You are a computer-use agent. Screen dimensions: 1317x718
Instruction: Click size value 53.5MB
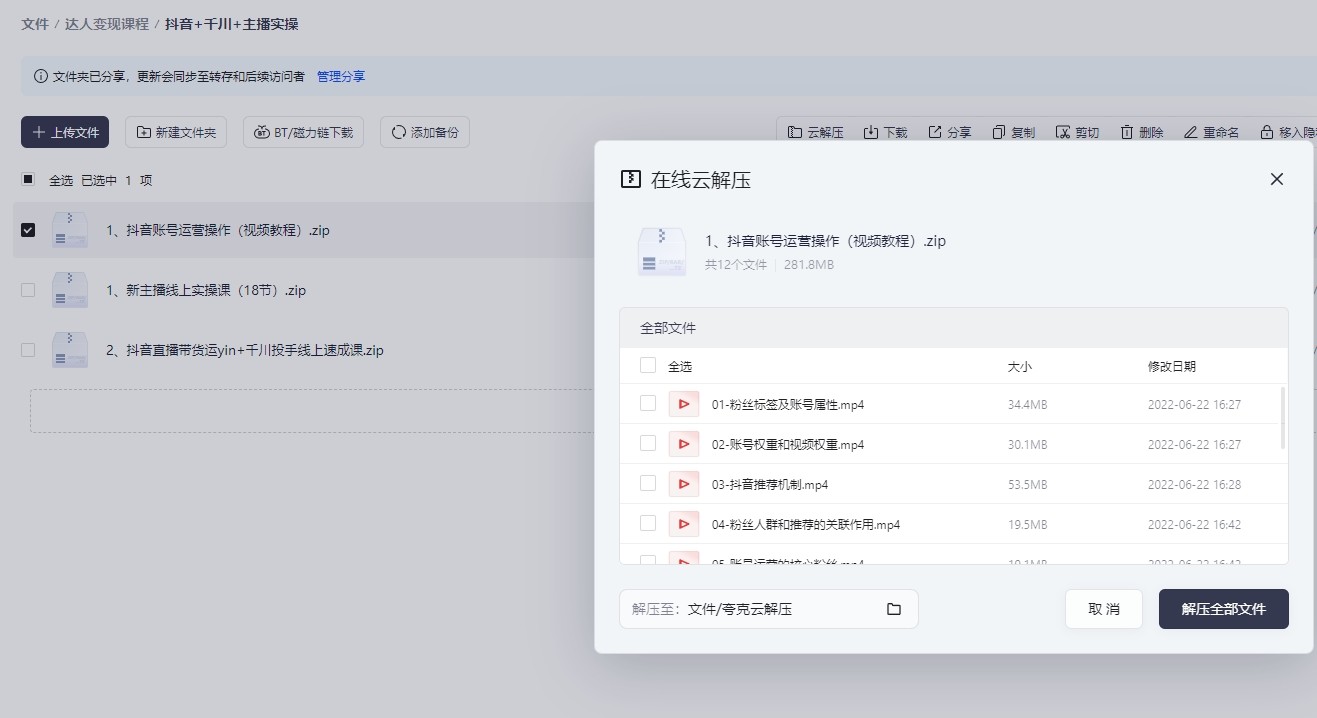pos(1027,485)
